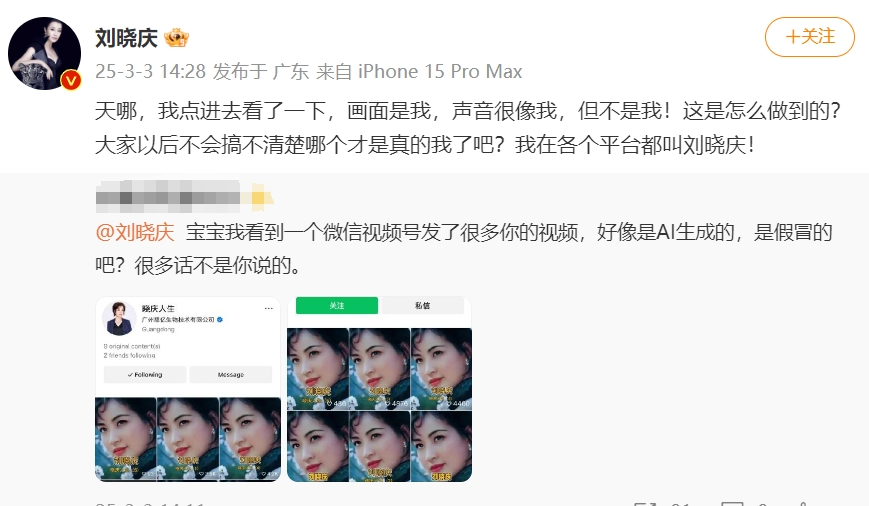Follow 刘晓庆 with the +关注 button

click(x=810, y=37)
